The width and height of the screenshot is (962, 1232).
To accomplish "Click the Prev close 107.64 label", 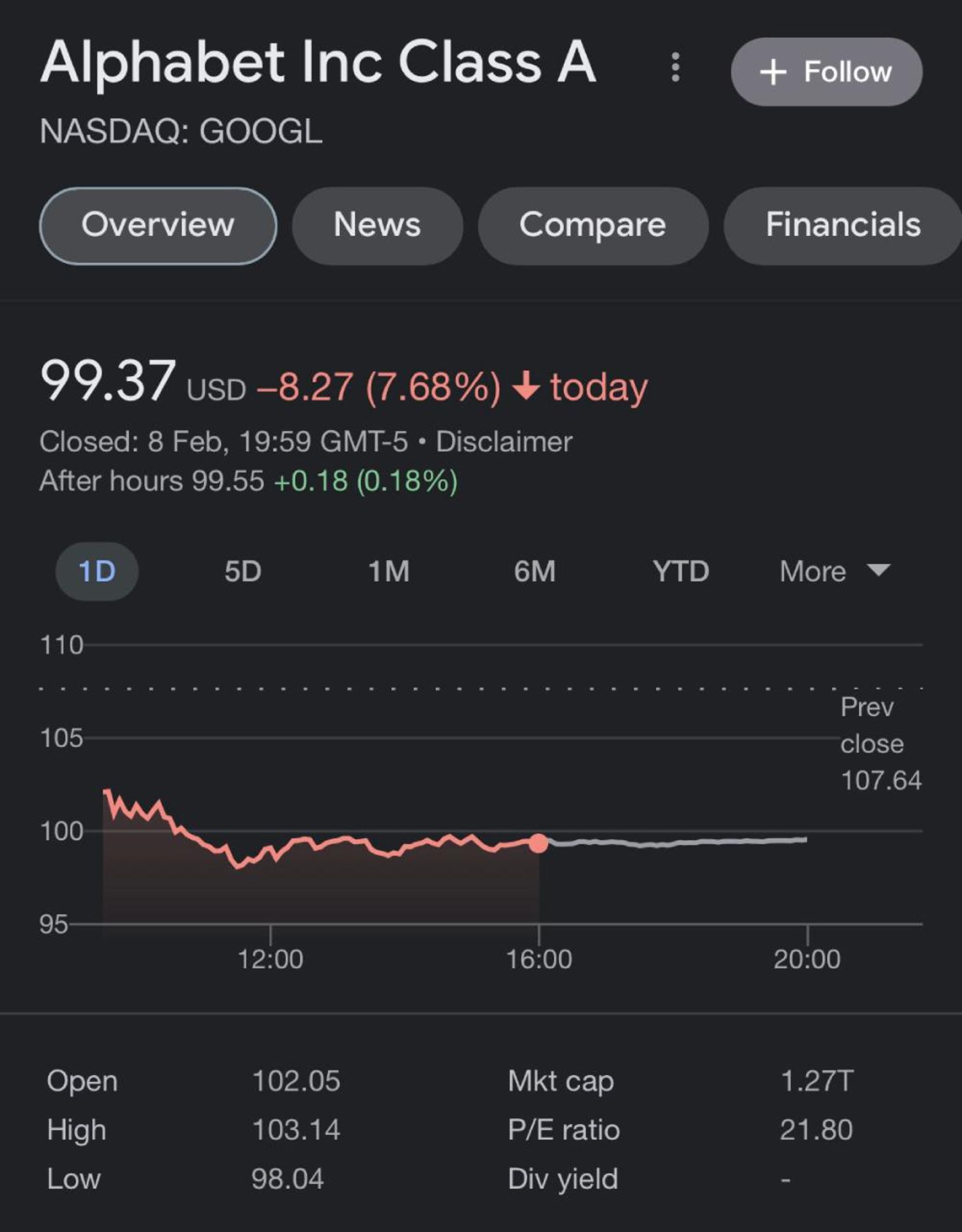I will coord(880,743).
